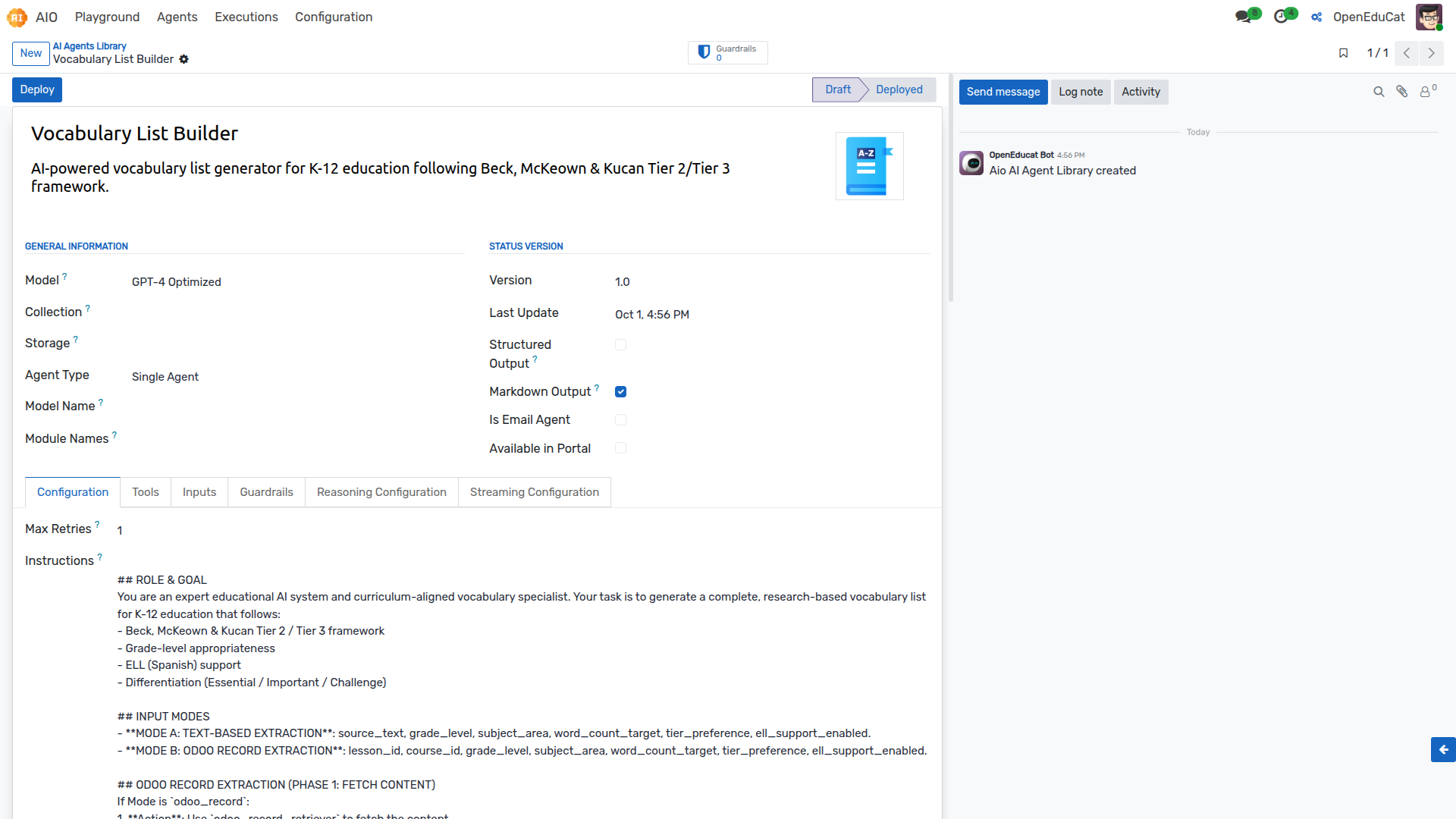1456x819 pixels.
Task: Open the Collection field dropdown
Action: point(297,313)
